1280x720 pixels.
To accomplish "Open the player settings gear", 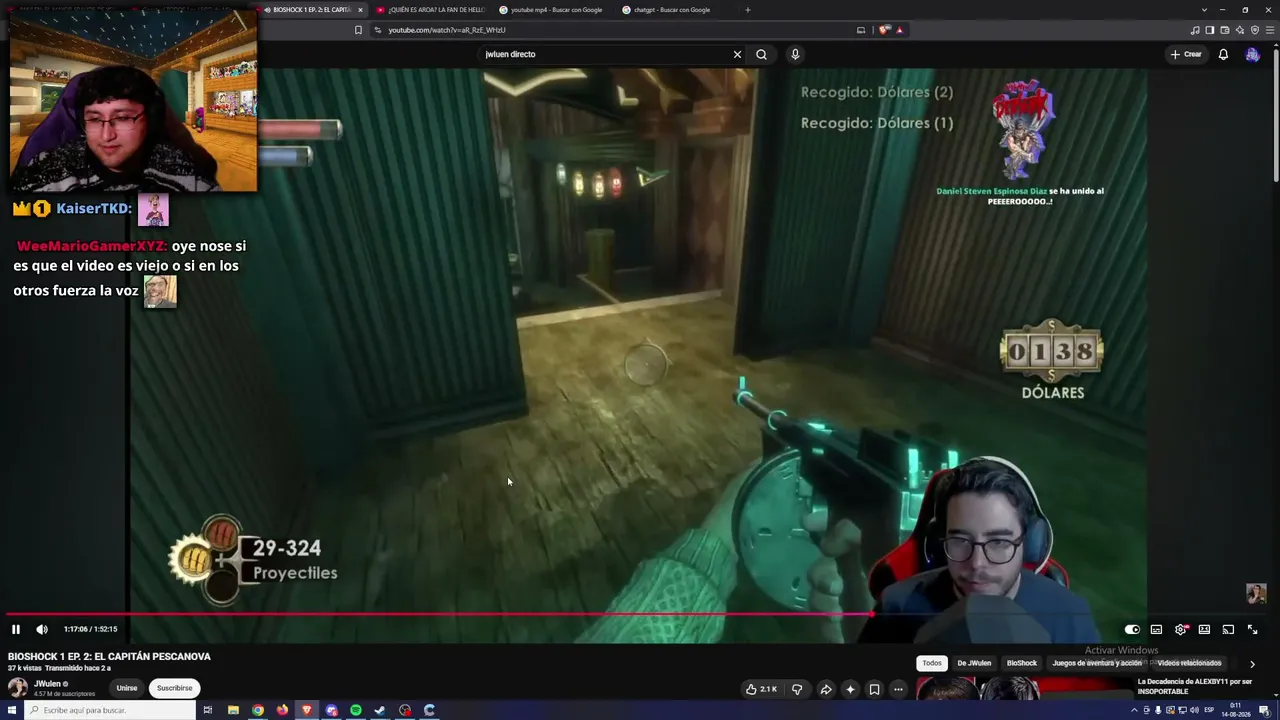I will 1181,629.
